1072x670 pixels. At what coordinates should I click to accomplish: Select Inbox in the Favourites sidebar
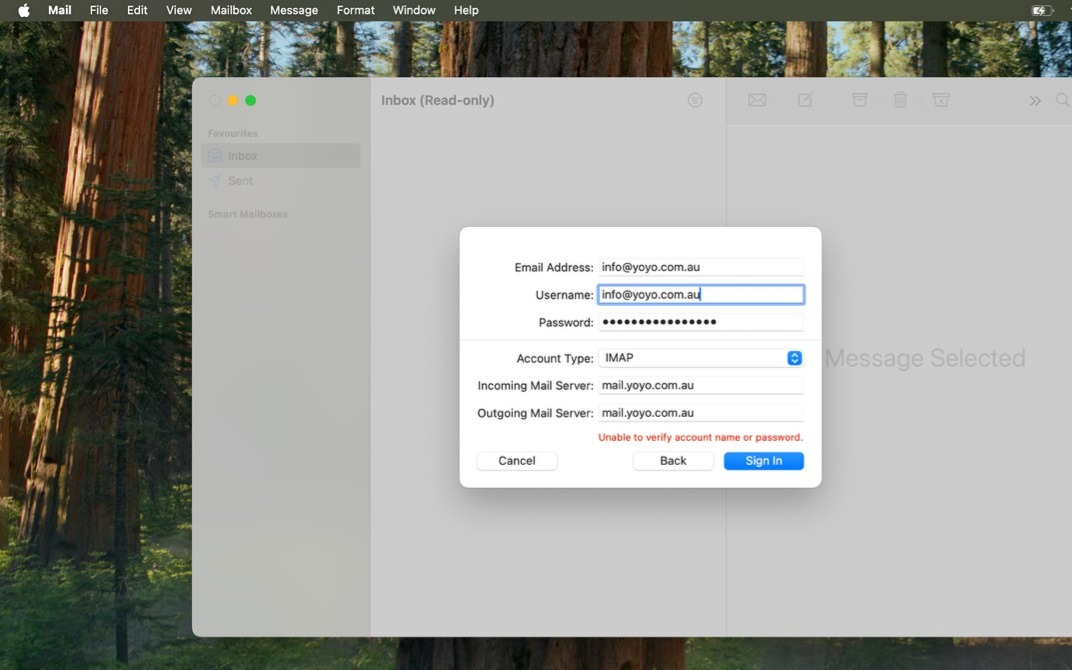tap(281, 156)
